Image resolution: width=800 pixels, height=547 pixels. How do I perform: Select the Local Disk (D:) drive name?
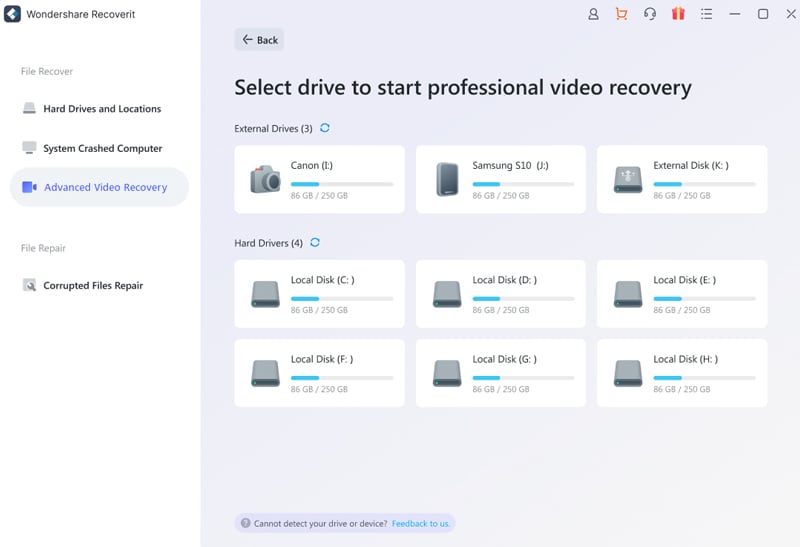pos(505,280)
